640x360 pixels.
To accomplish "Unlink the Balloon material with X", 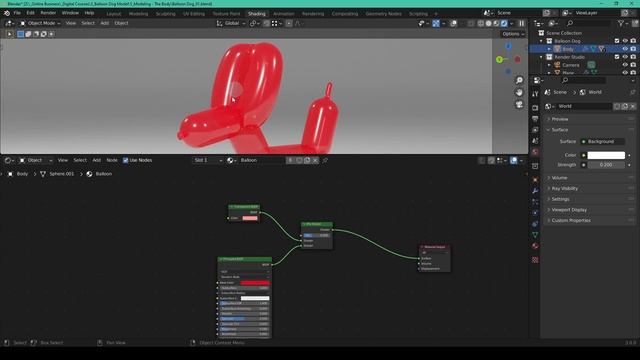I will pyautogui.click(x=315, y=160).
